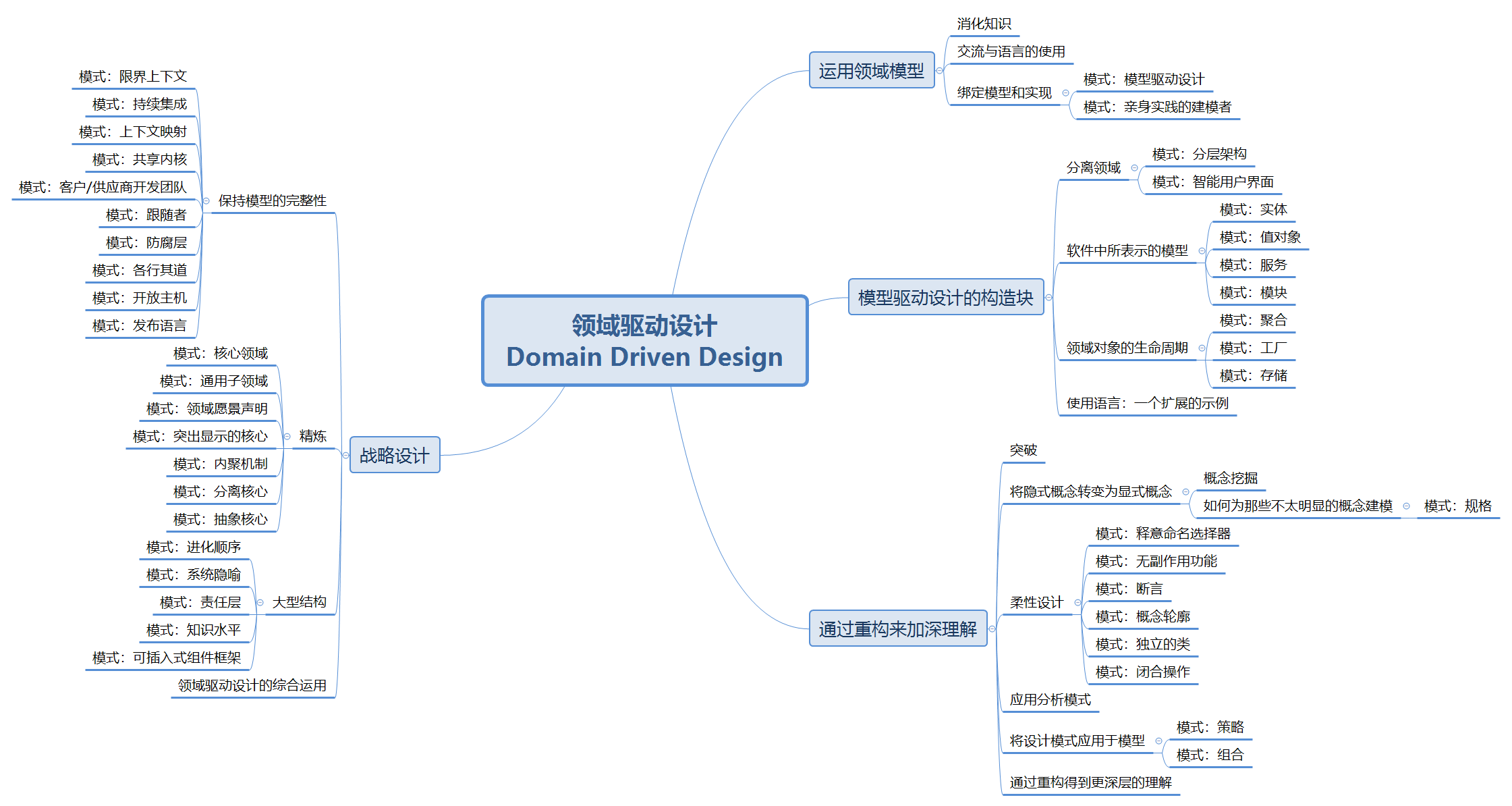
Task: Click the 突破 node
Action: (x=1023, y=448)
